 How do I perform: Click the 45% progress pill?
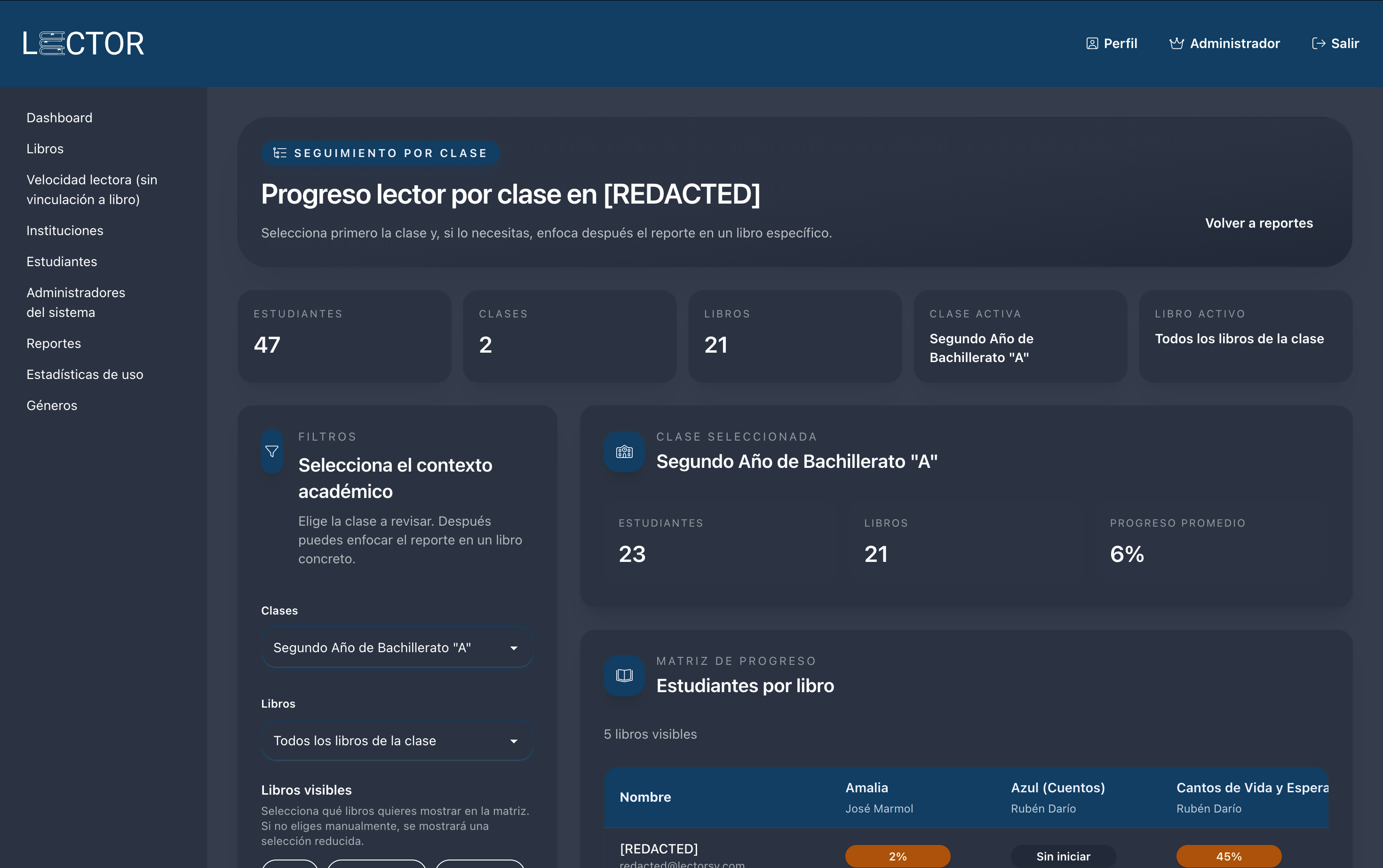coord(1229,856)
